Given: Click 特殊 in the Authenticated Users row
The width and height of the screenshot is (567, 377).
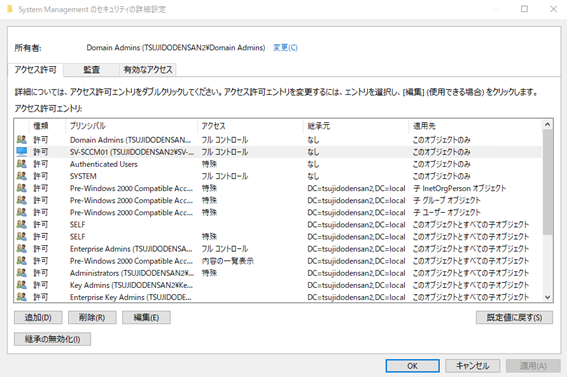Looking at the screenshot, I should 209,164.
